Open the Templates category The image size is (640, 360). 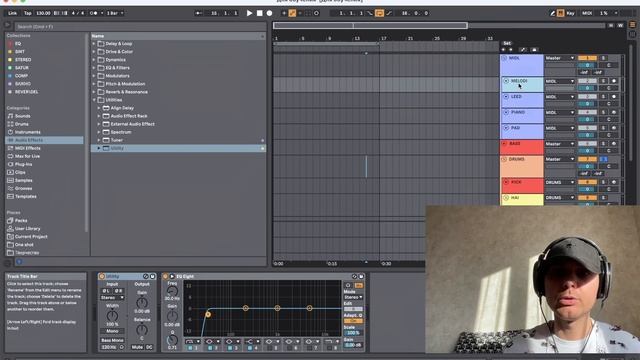pos(26,196)
